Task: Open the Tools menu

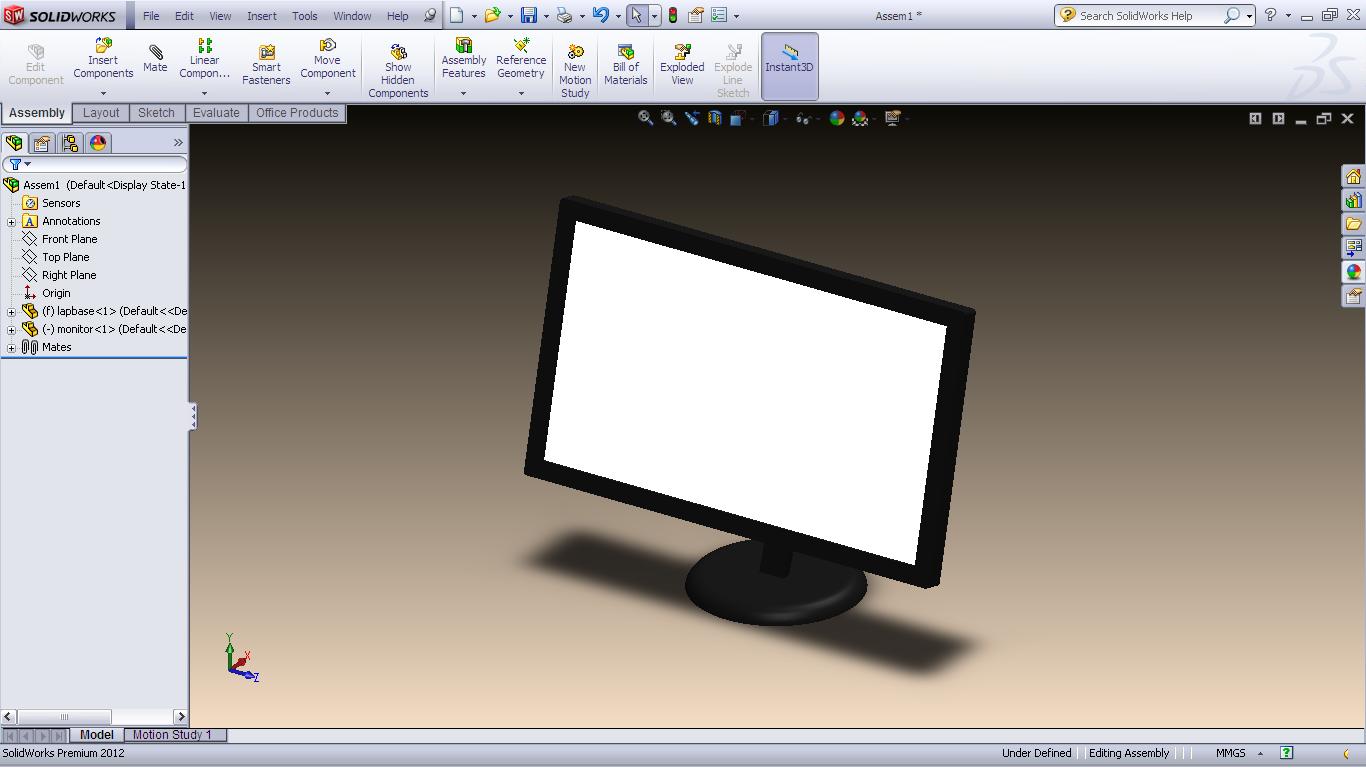Action: tap(305, 16)
